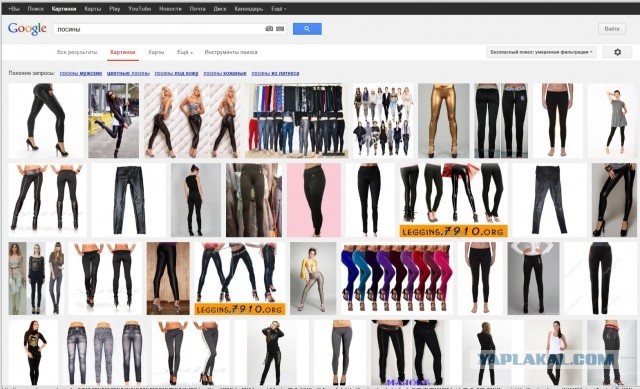Follow related query лосины под кожу
Screen dimensions: 640x389
(176, 73)
